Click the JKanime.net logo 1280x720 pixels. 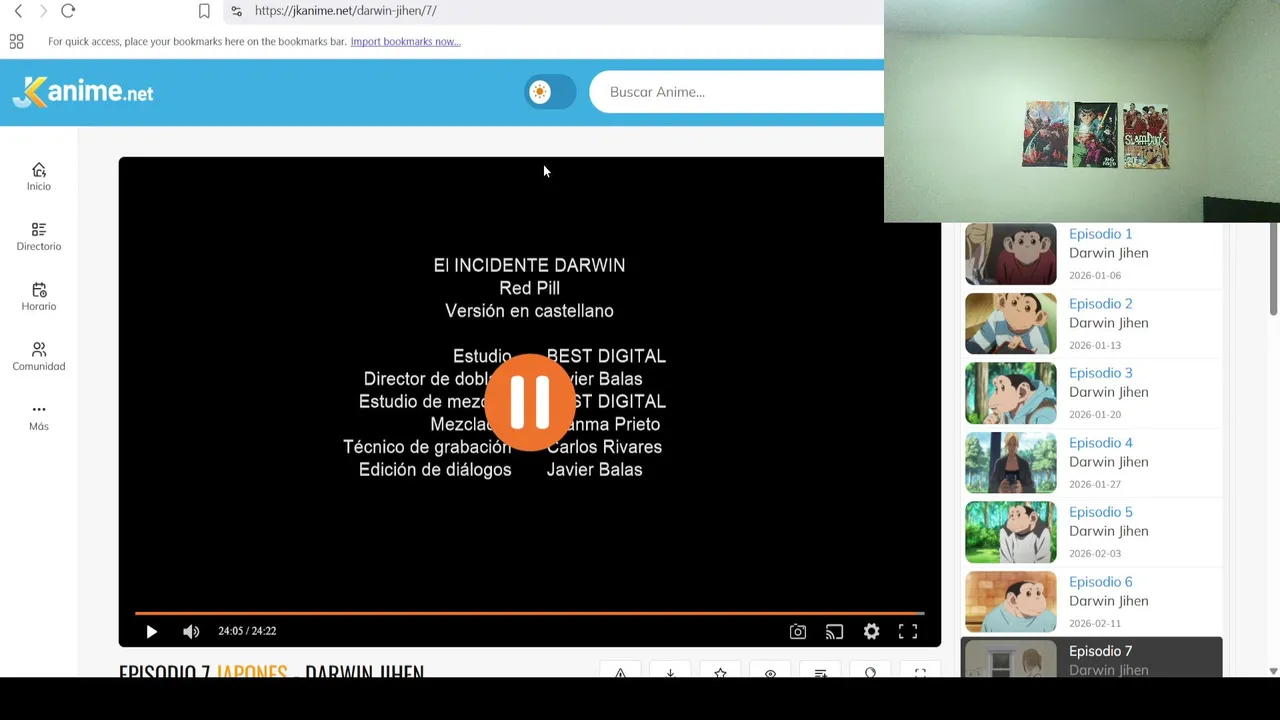point(83,92)
